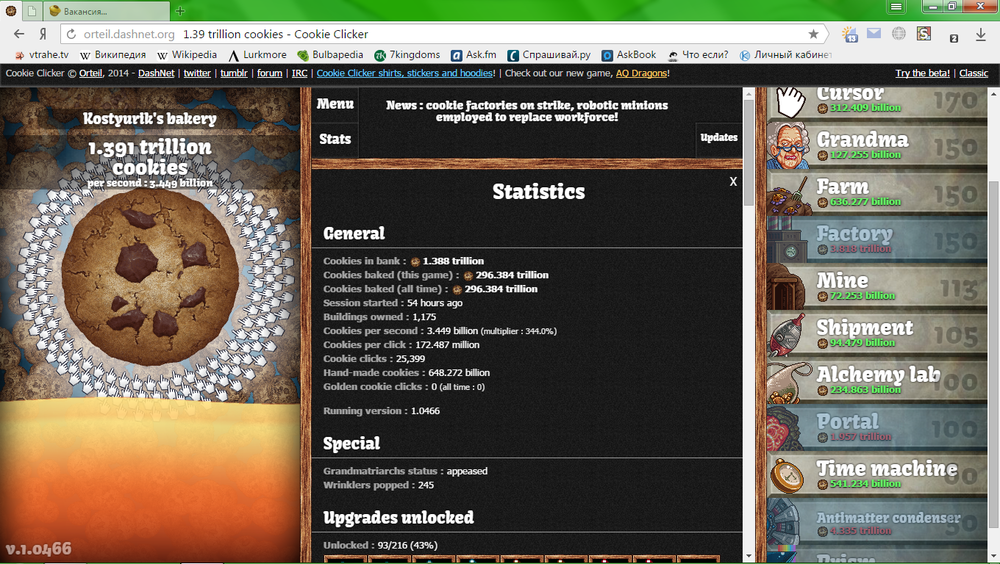Viewport: 1000px width, 564px height.
Task: Open the Updates log
Action: coord(718,138)
